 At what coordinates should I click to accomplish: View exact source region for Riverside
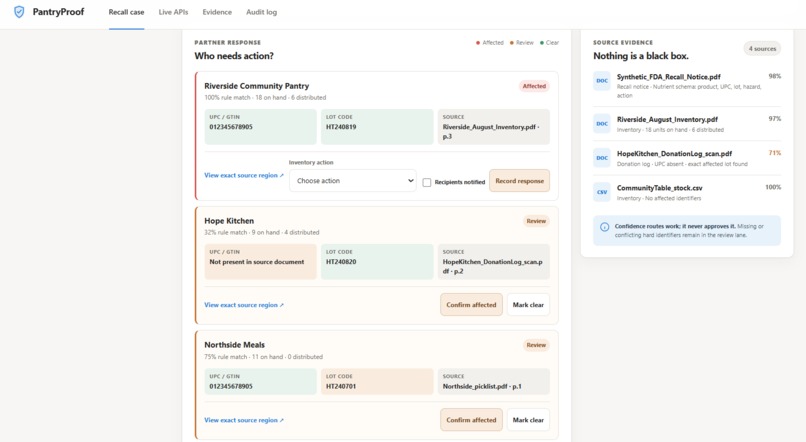pos(244,175)
